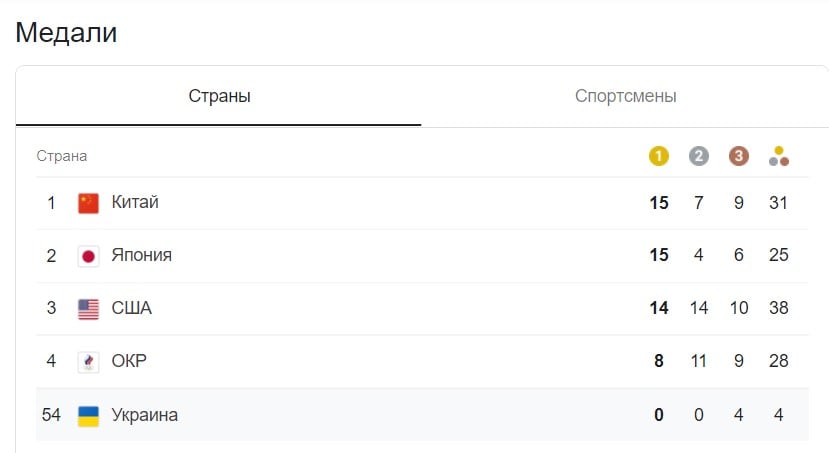Viewport: 829px width, 453px height.
Task: Click the ОКР team emblem icon
Action: click(88, 362)
